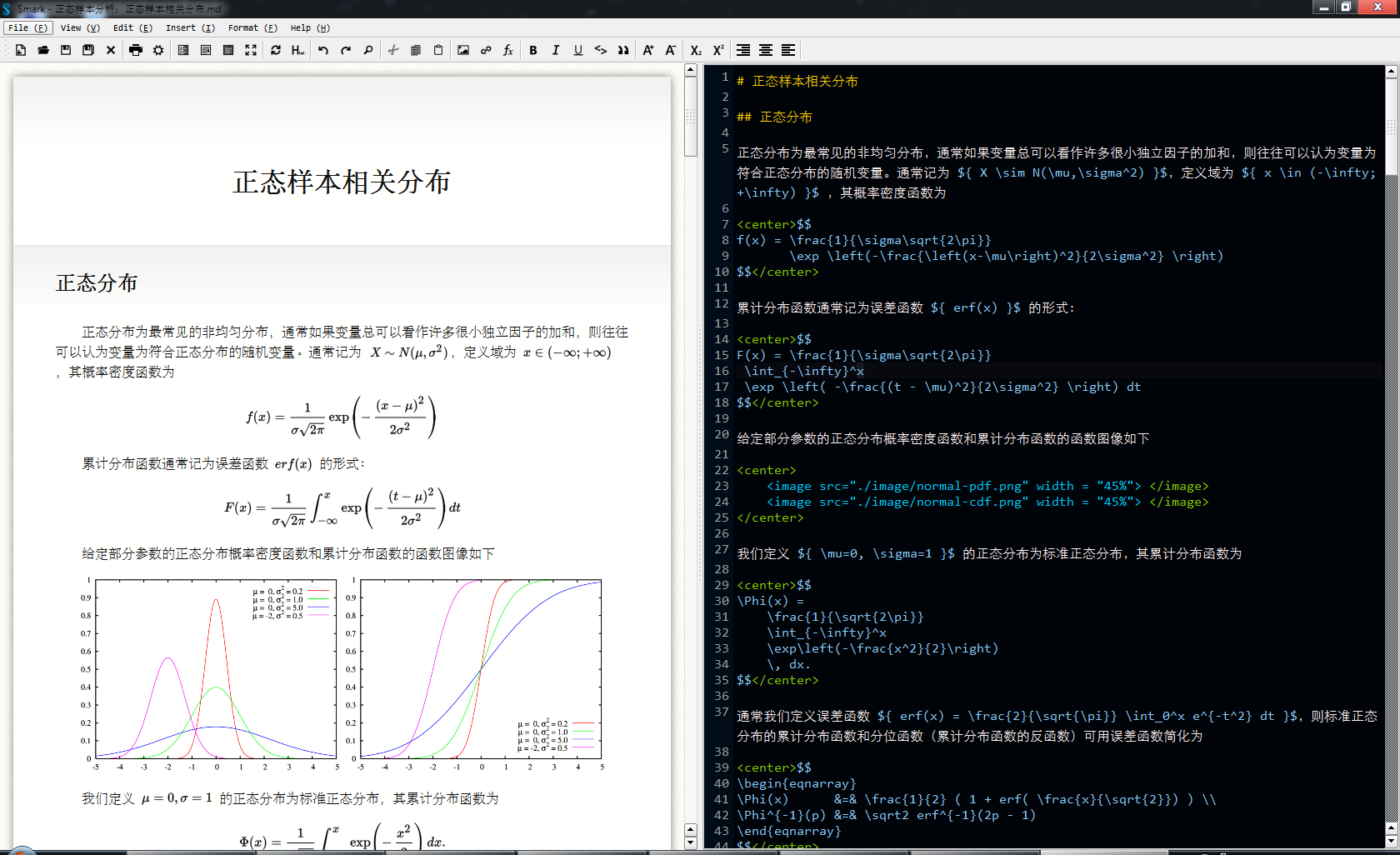
Task: Click the "\begin{eqnarray}" line in the editor
Action: click(796, 783)
